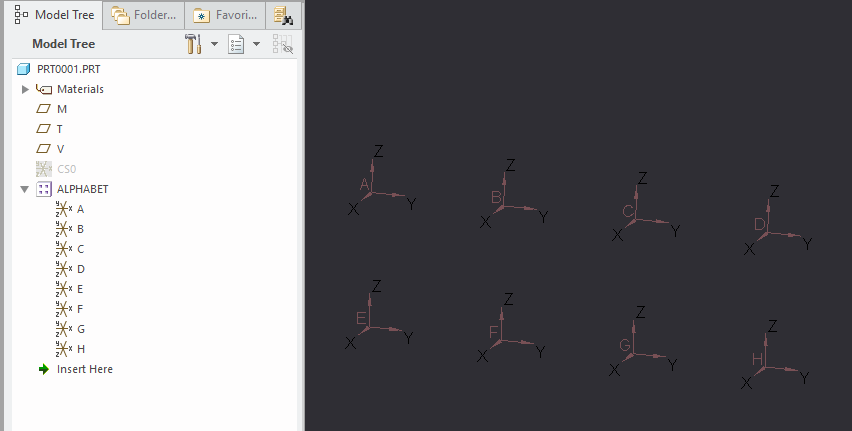Click the datum plane M icon
This screenshot has width=852, height=431.
pos(44,109)
